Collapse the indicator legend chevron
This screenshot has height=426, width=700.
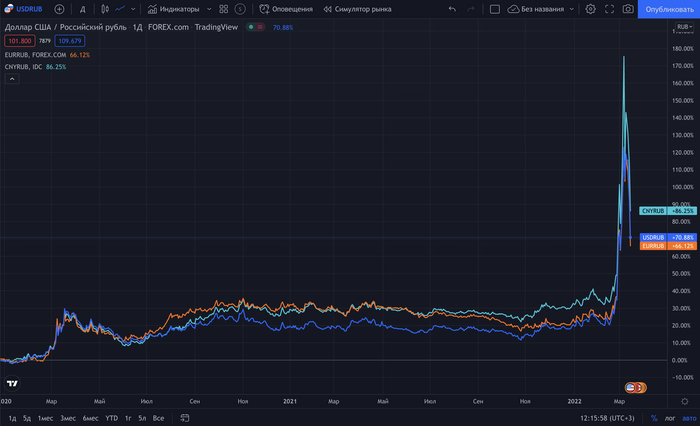pos(10,79)
